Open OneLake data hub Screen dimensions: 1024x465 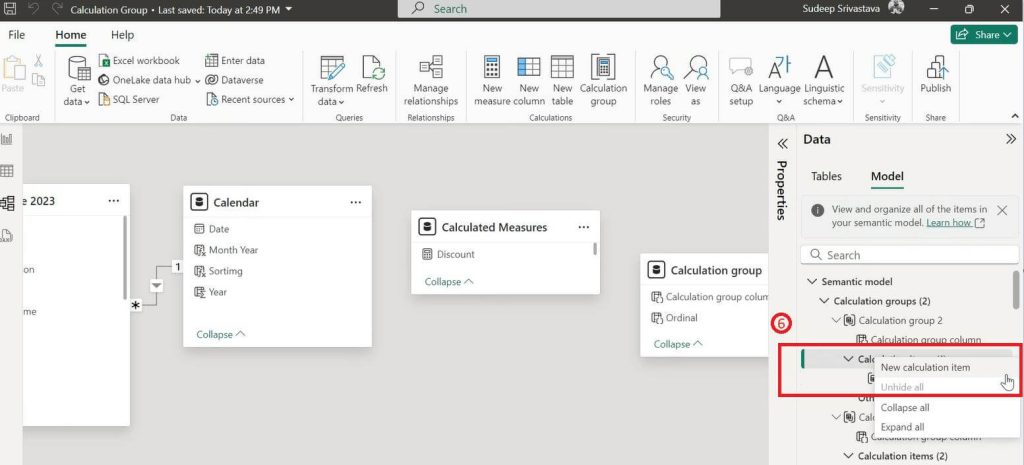tap(149, 80)
